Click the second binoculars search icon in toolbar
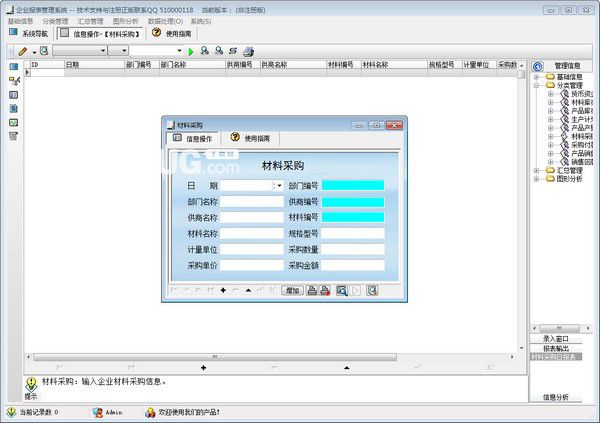Screen dimensions: 600x423 pyautogui.click(x=219, y=51)
